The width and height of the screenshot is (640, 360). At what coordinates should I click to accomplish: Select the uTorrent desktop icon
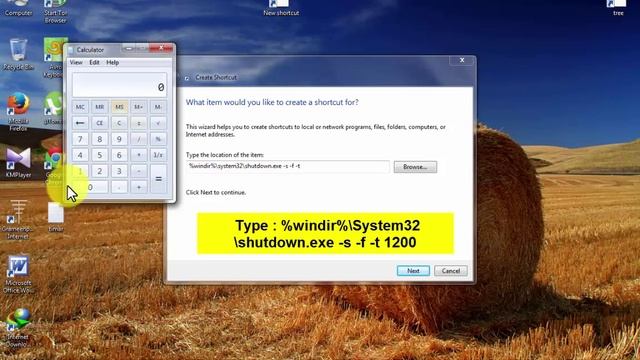(54, 108)
